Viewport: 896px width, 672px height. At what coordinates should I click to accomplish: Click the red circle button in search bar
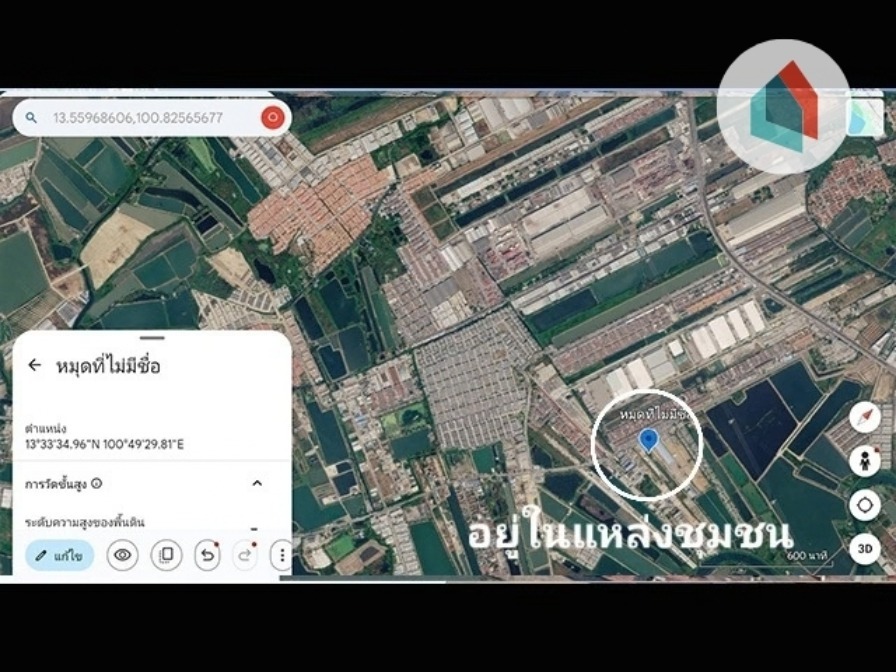click(273, 118)
